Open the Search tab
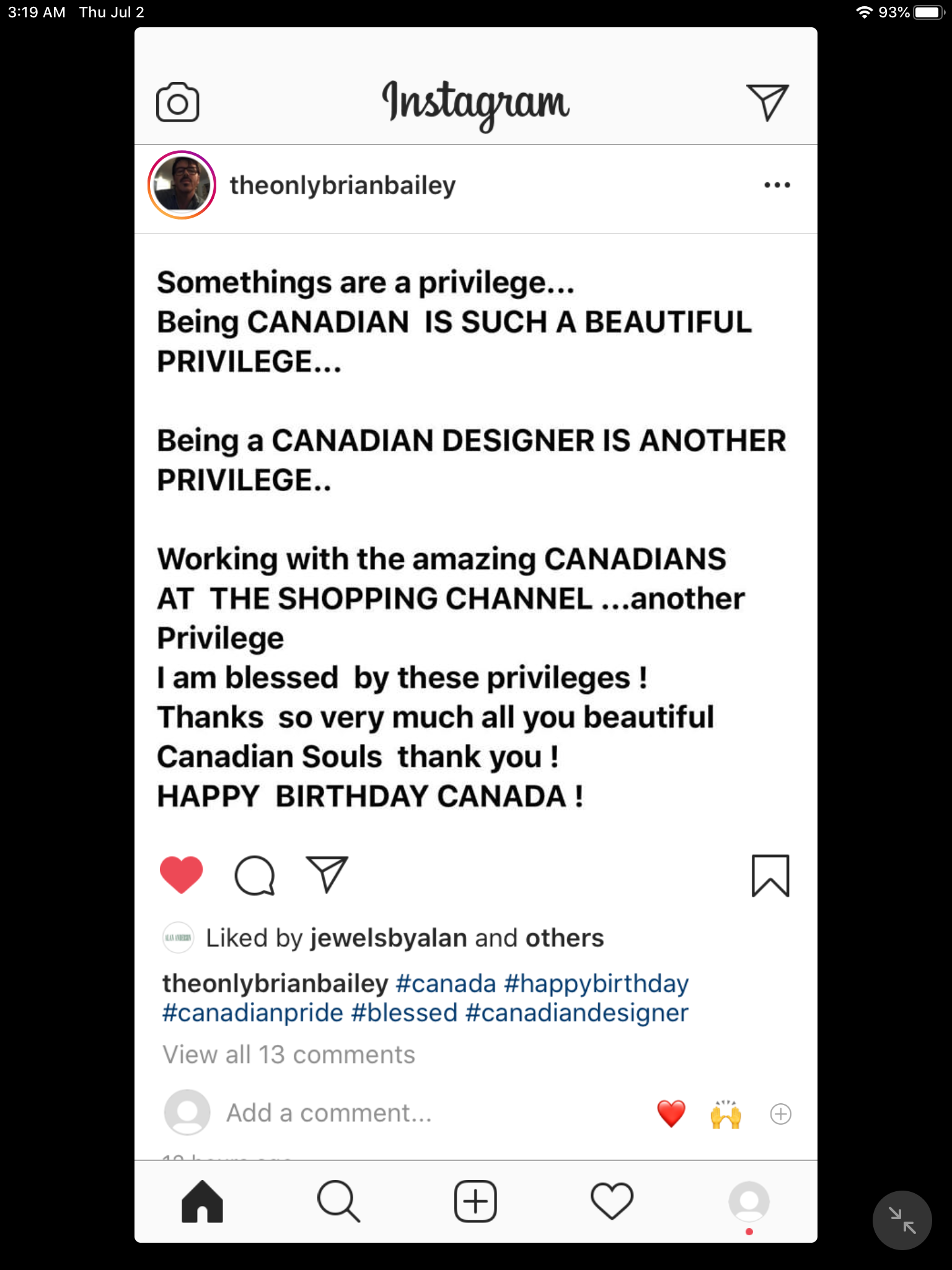 [338, 1201]
